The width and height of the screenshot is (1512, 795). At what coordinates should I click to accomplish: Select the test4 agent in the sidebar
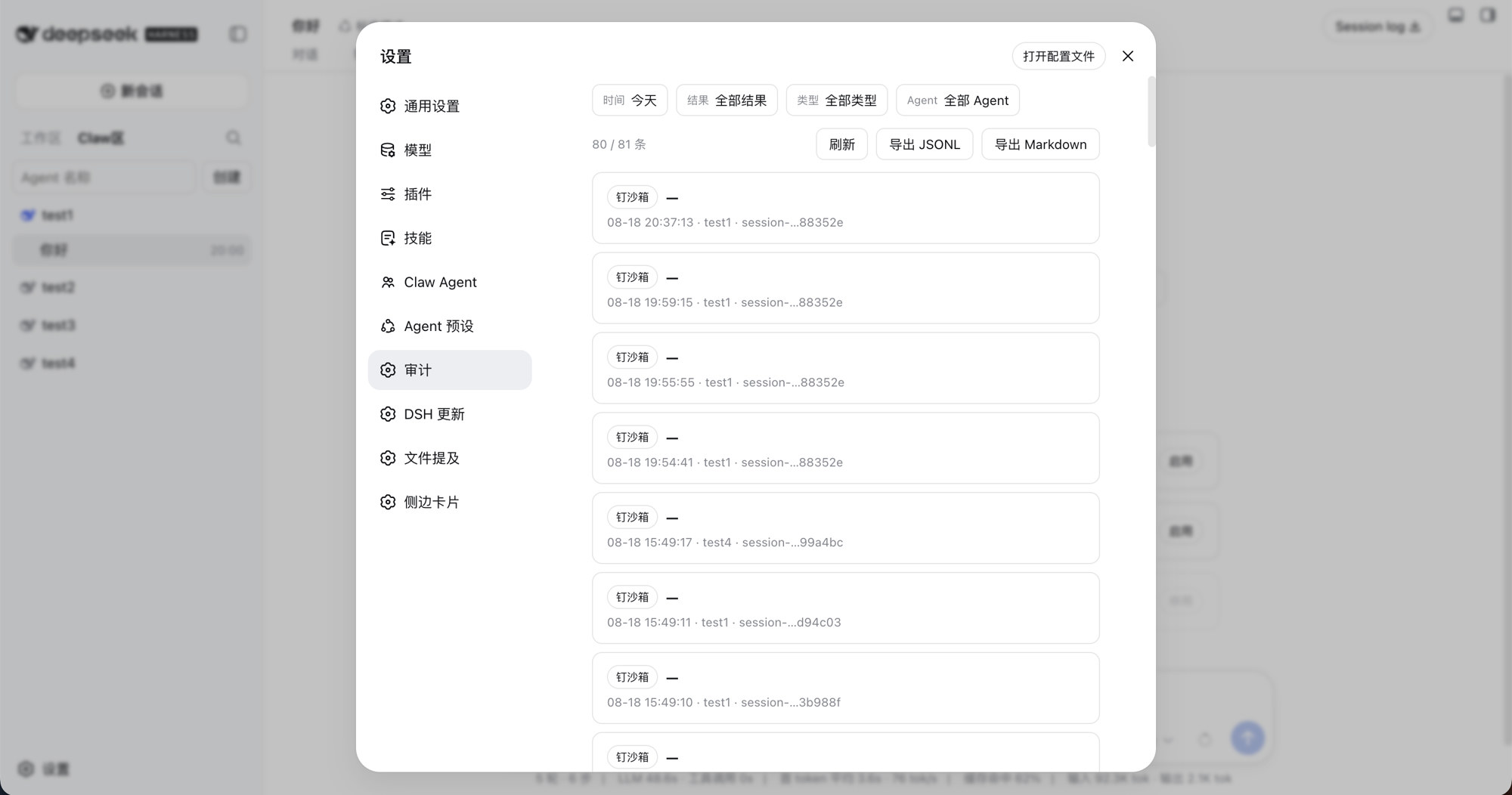[x=132, y=363]
